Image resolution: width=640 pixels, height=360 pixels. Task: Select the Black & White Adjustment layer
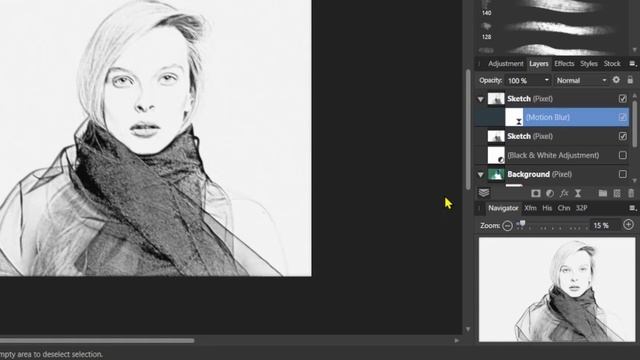point(552,155)
